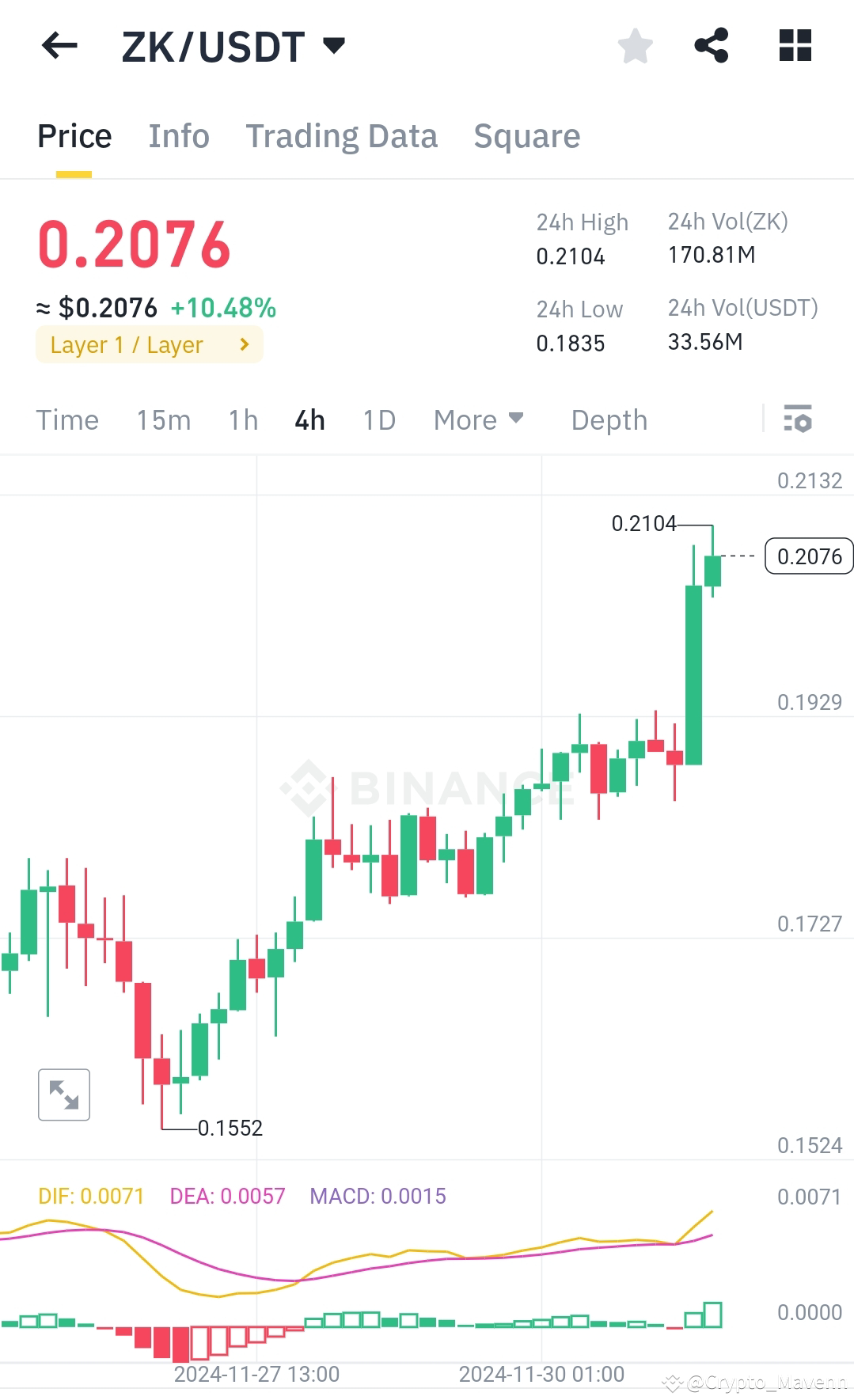
Task: Expand chart to fullscreen view
Action: 63,1095
